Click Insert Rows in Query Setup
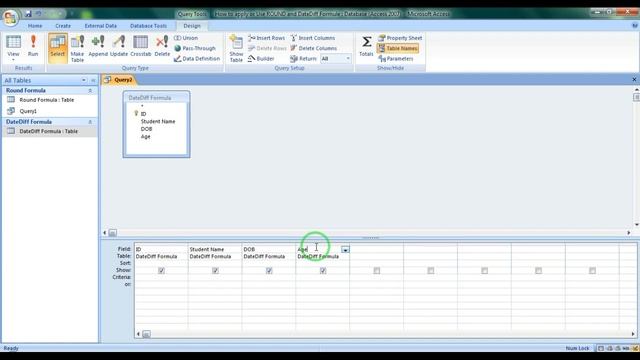This screenshot has width=640, height=360. pos(266,38)
